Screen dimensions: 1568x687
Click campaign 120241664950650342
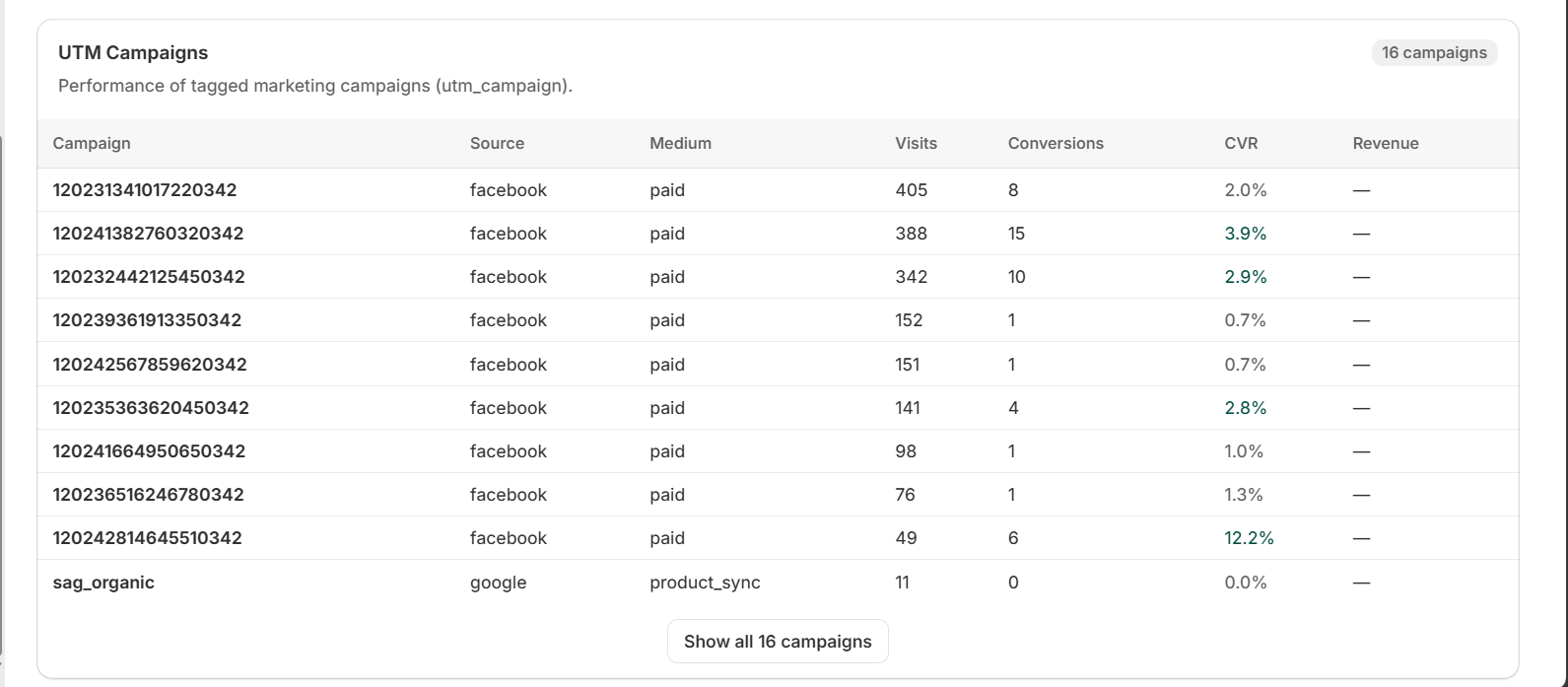pyautogui.click(x=149, y=451)
